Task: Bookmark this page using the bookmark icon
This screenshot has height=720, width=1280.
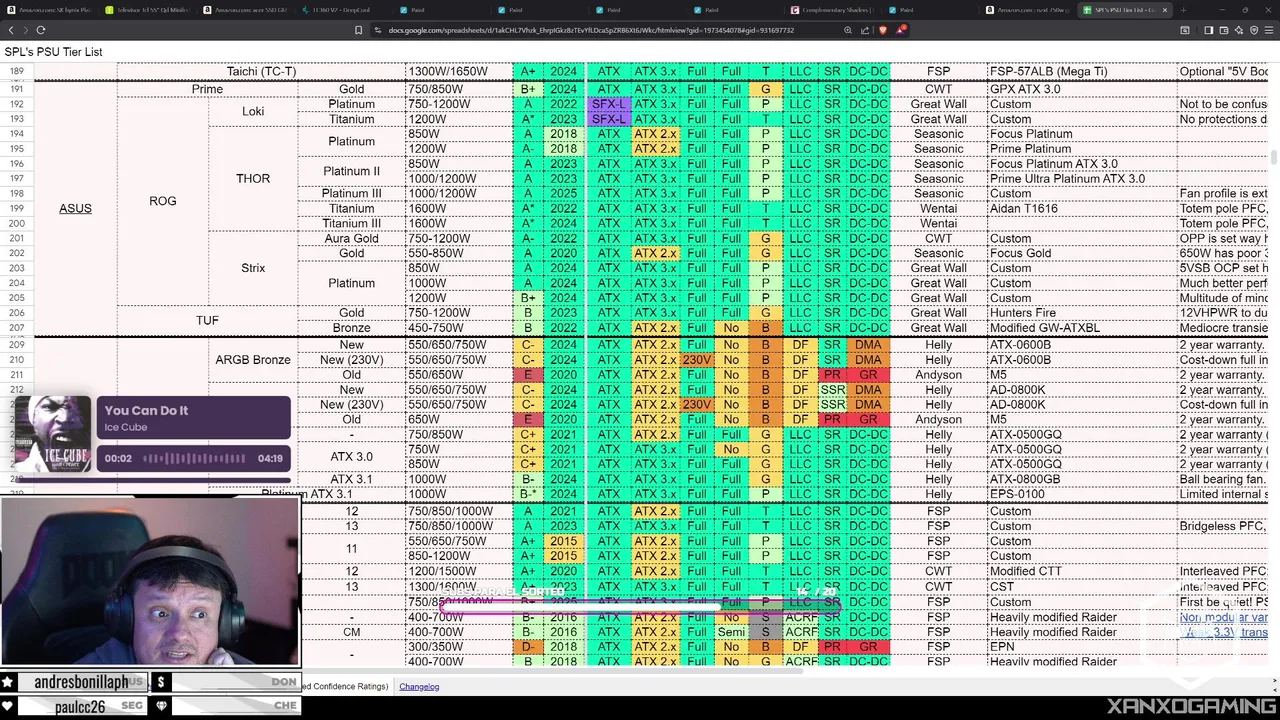Action: [x=359, y=30]
